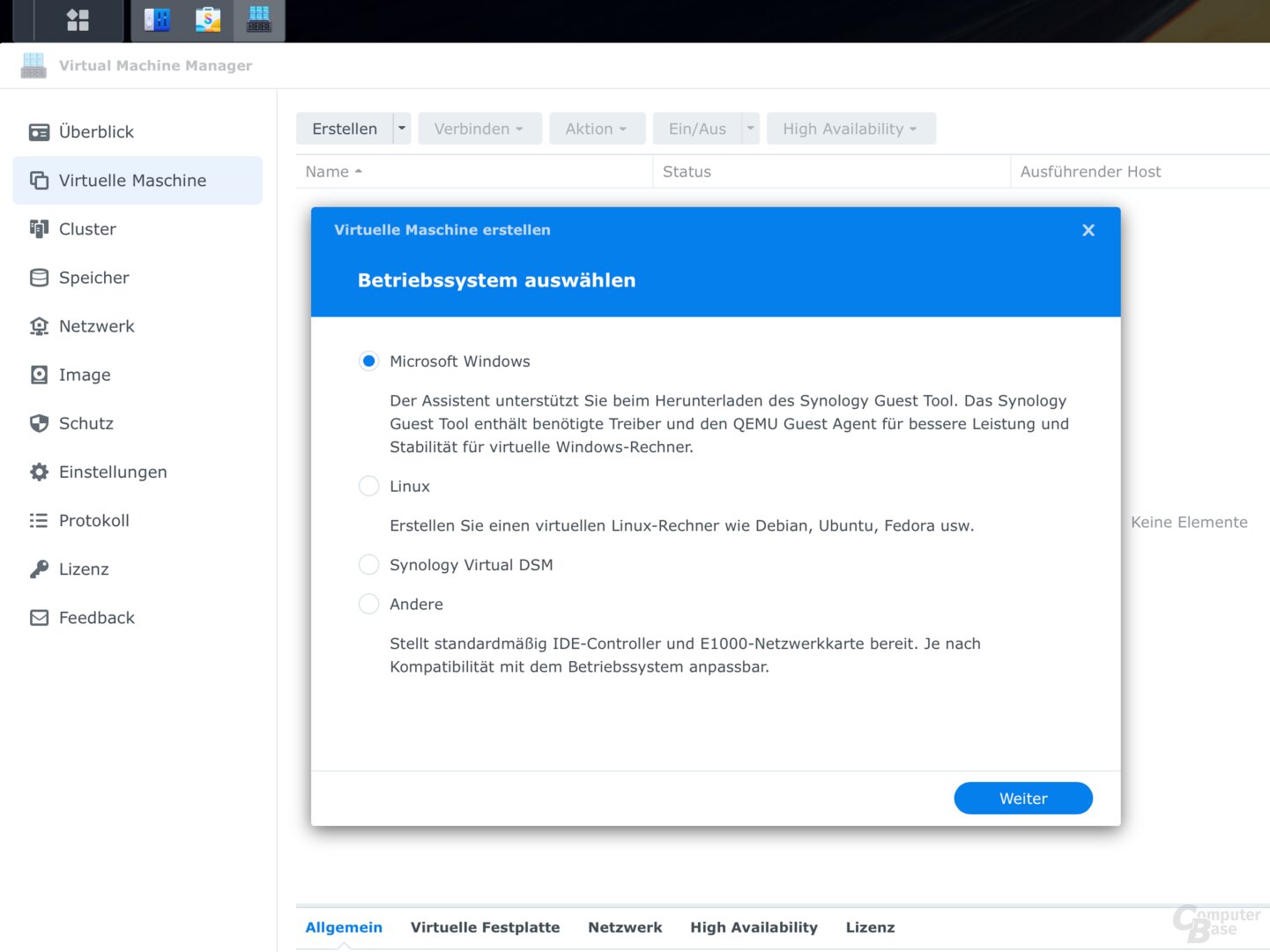Screen dimensions: 1270x952
Task: Open Protokoll in the sidebar
Action: point(137,520)
